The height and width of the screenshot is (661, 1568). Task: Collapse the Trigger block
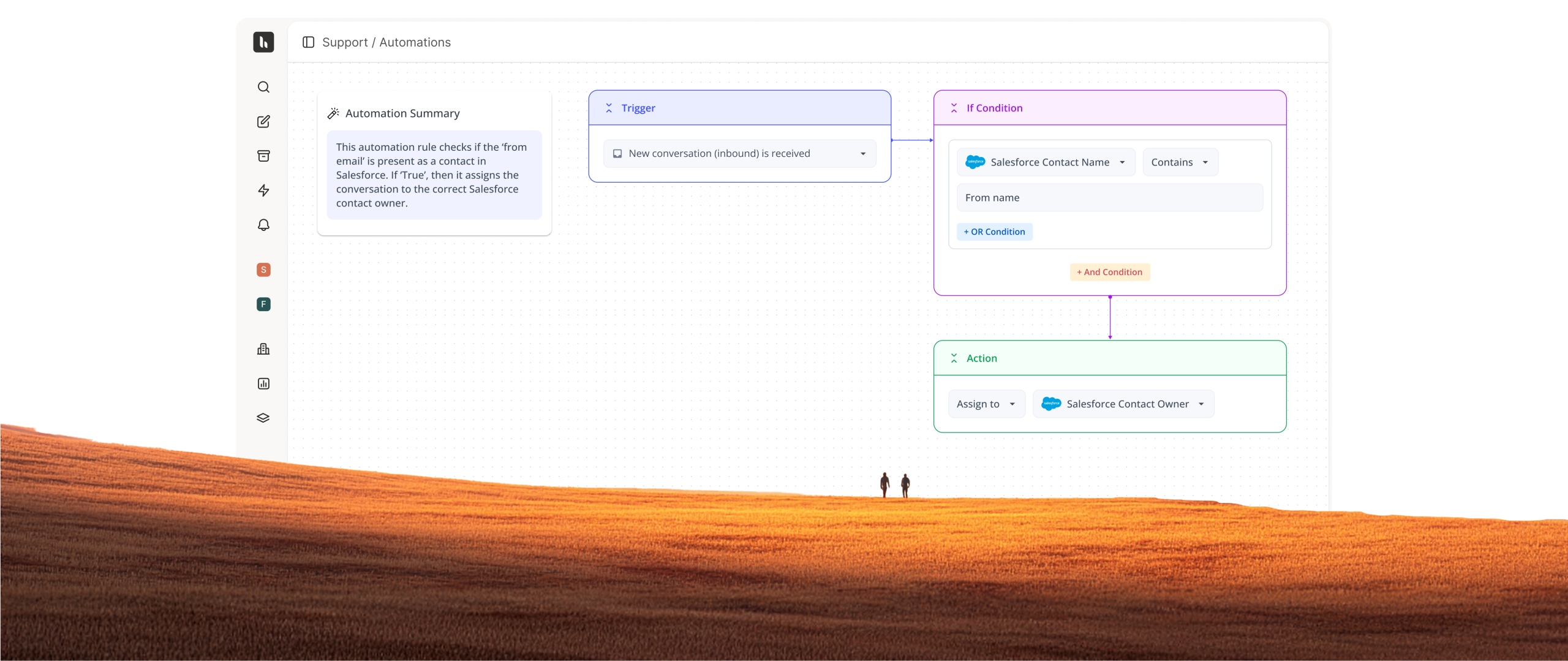pos(609,108)
